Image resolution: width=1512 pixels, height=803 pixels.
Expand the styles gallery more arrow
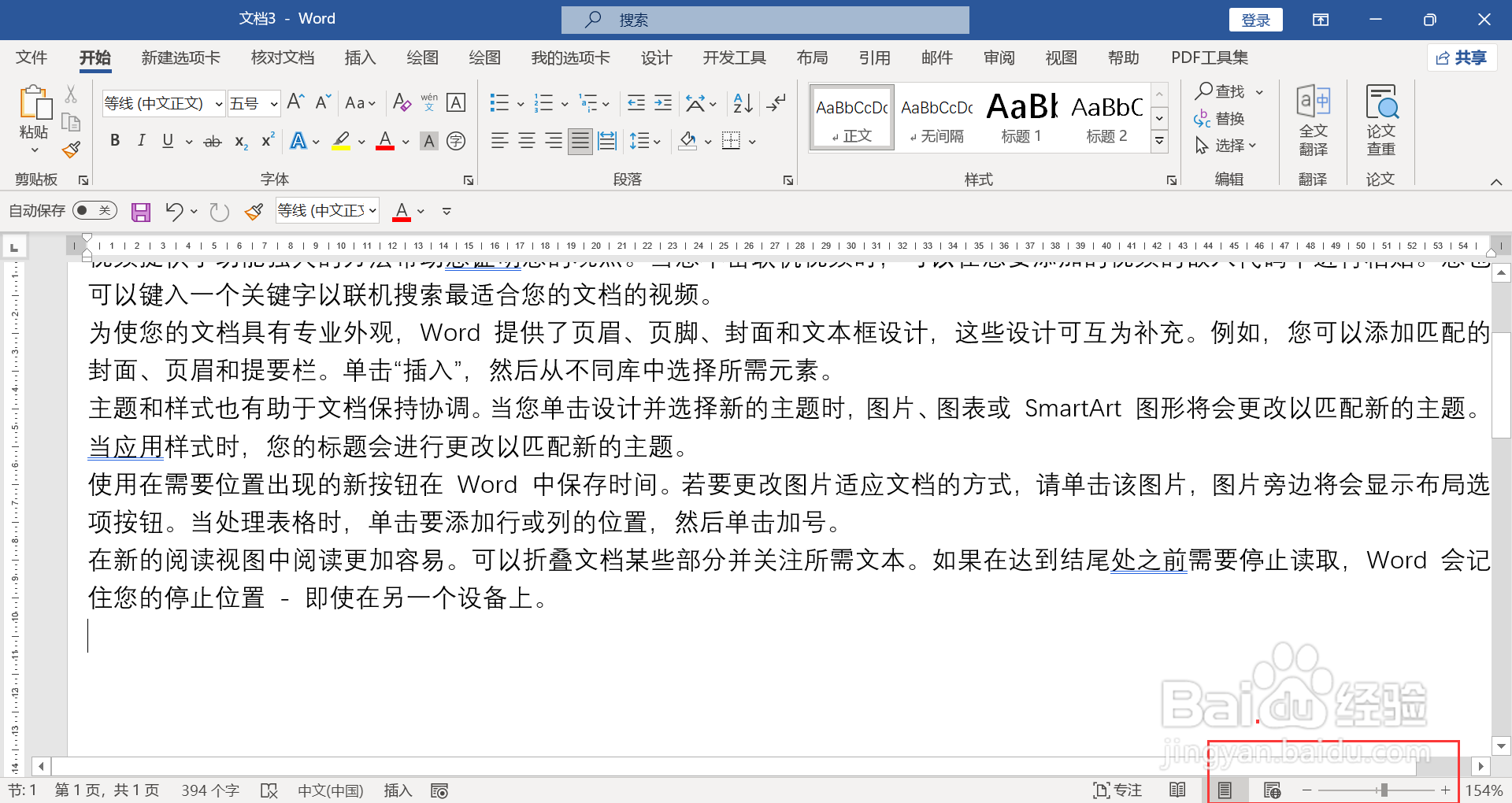(x=1159, y=142)
